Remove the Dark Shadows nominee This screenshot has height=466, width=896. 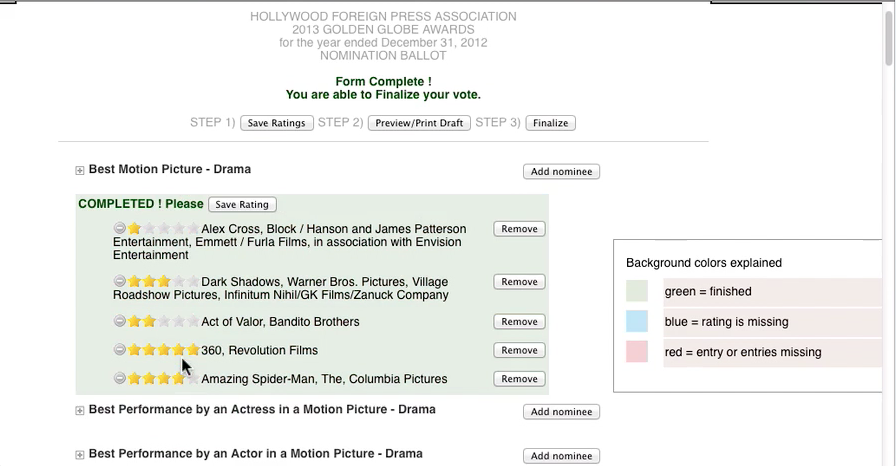pyautogui.click(x=519, y=282)
